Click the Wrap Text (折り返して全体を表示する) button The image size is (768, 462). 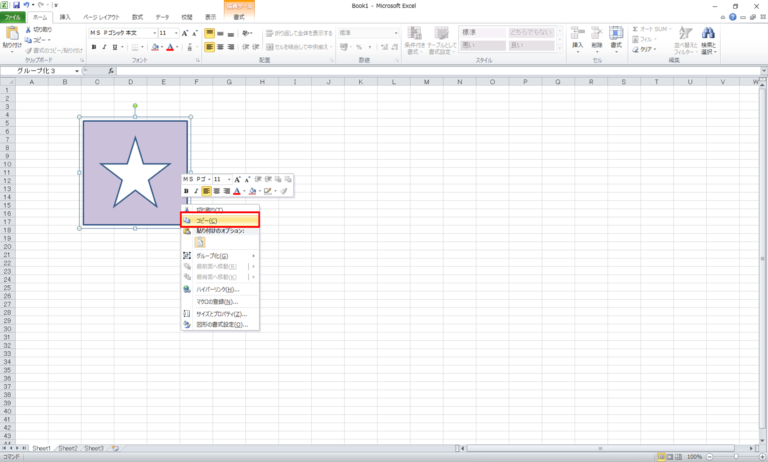click(299, 33)
